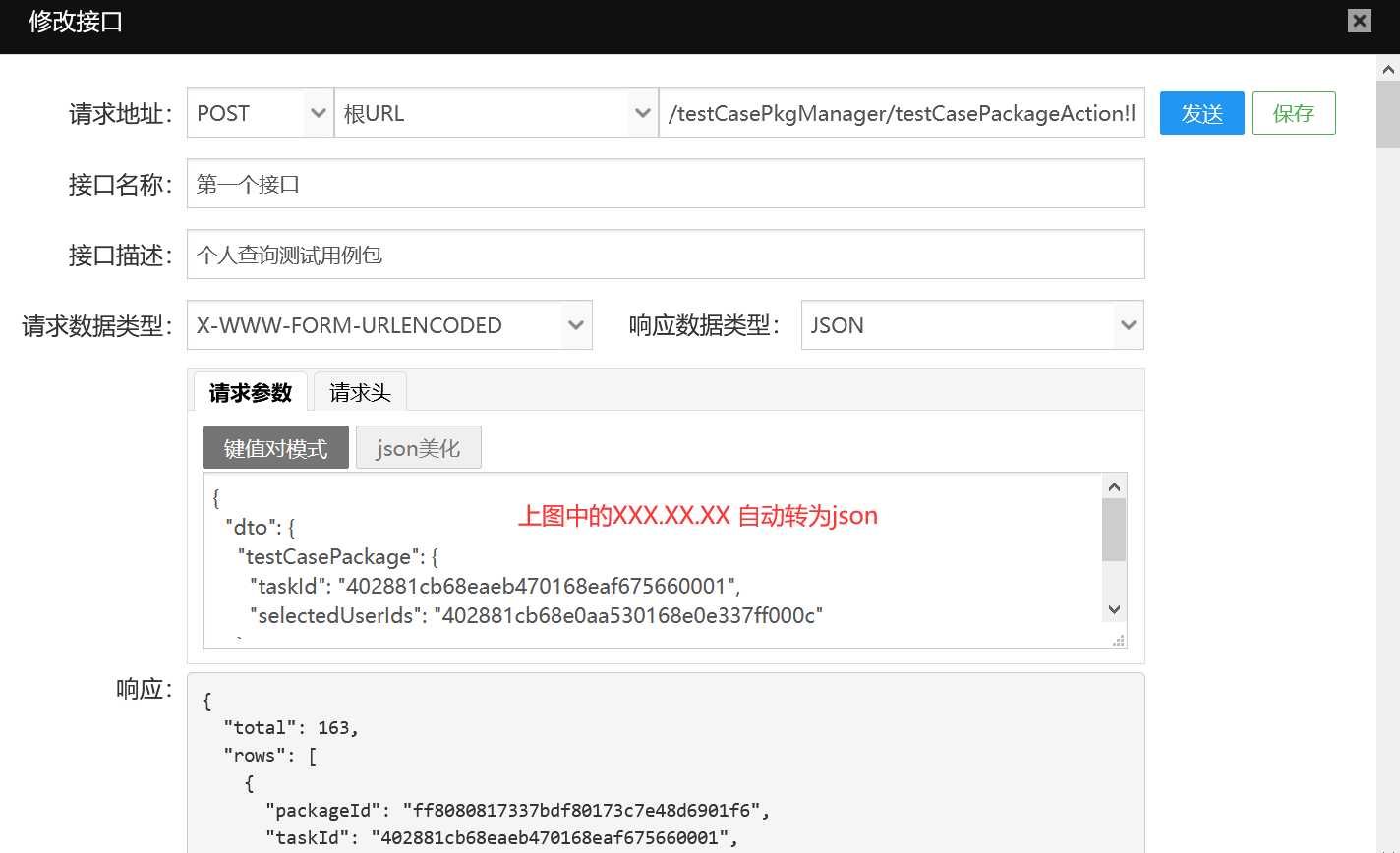This screenshot has width=1400, height=853.
Task: Click the 响应 label
Action: point(144,689)
